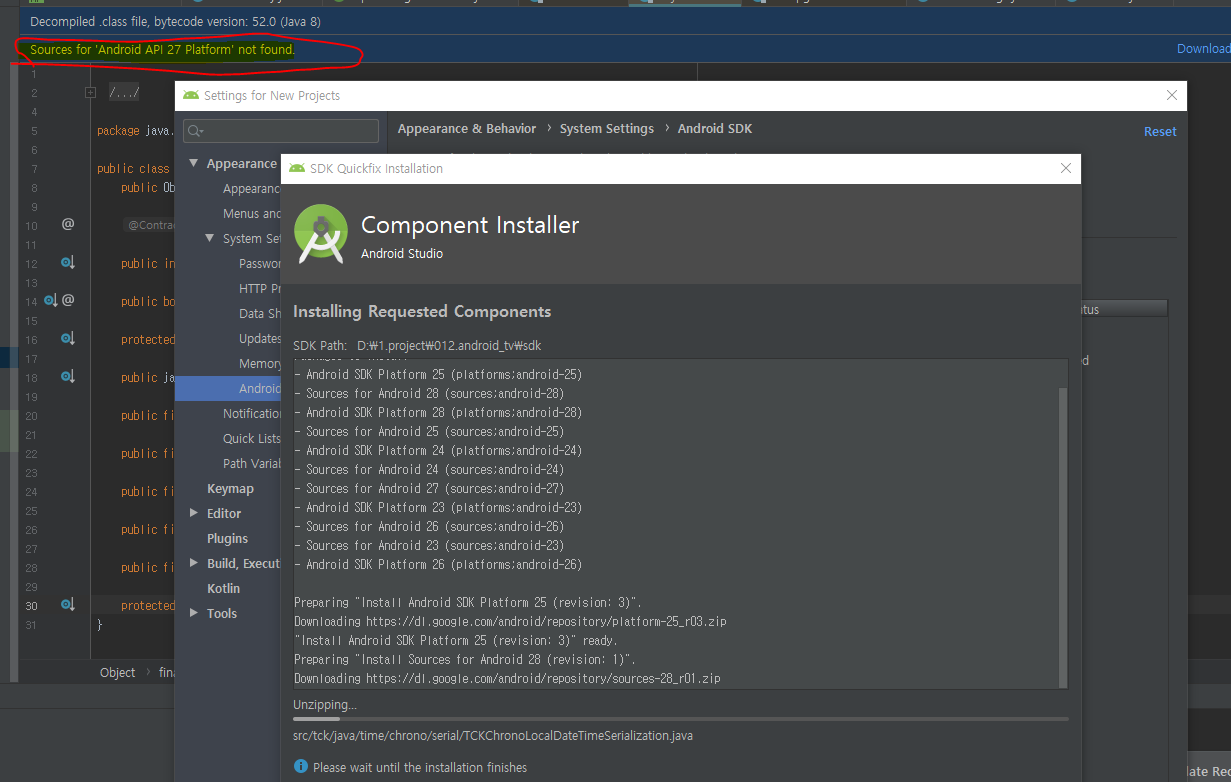Expand the Build, Execution settings node

(194, 563)
